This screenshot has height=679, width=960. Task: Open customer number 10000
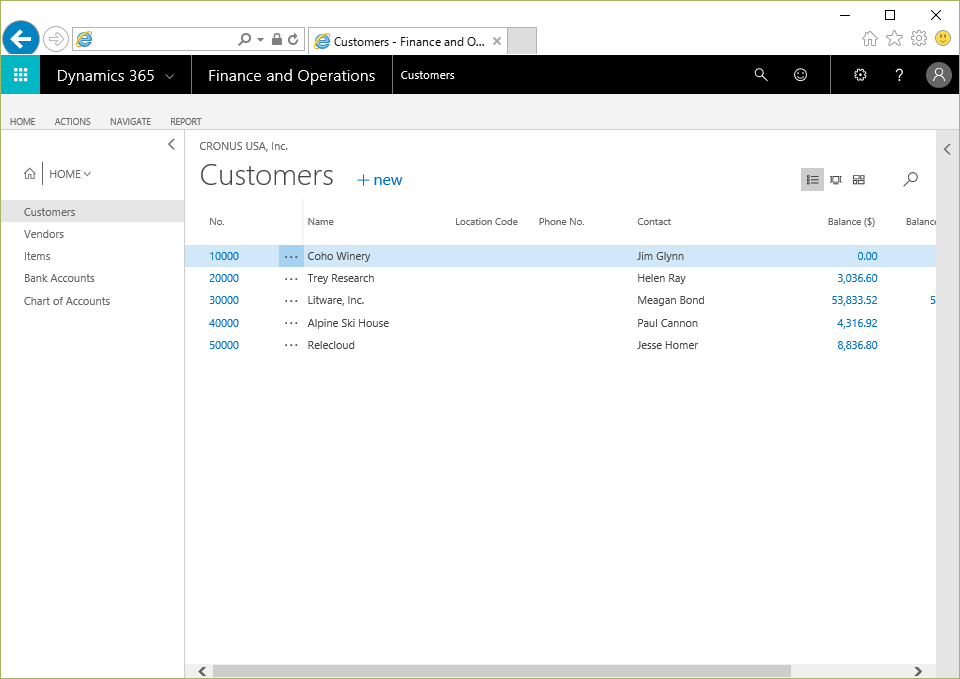pyautogui.click(x=224, y=256)
